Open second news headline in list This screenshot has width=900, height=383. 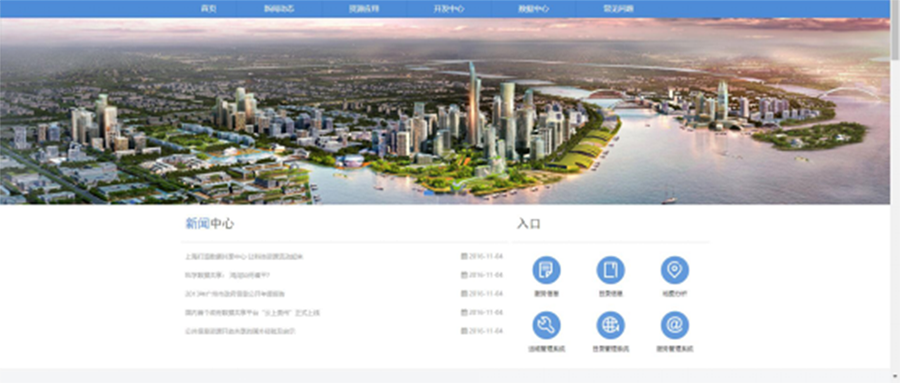[227, 275]
